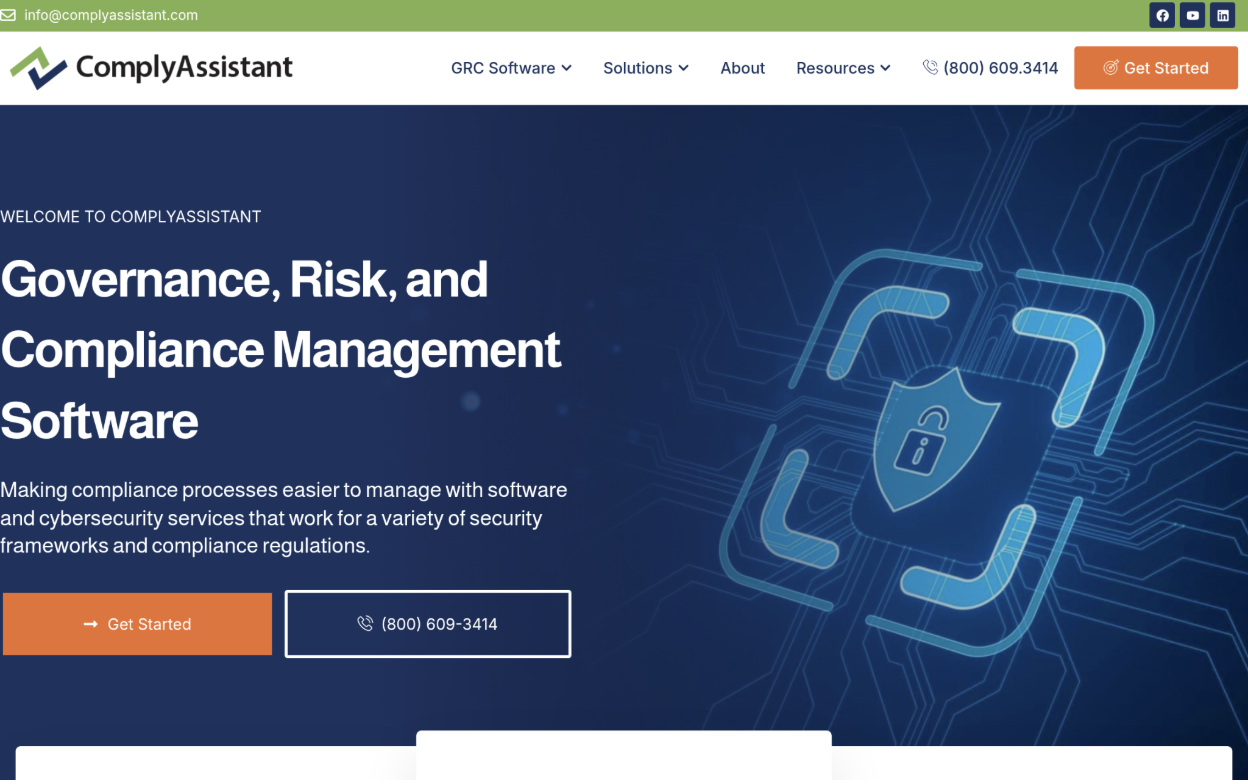This screenshot has height=784, width=1248.
Task: Click the ComplyAssistant logo
Action: [x=151, y=68]
